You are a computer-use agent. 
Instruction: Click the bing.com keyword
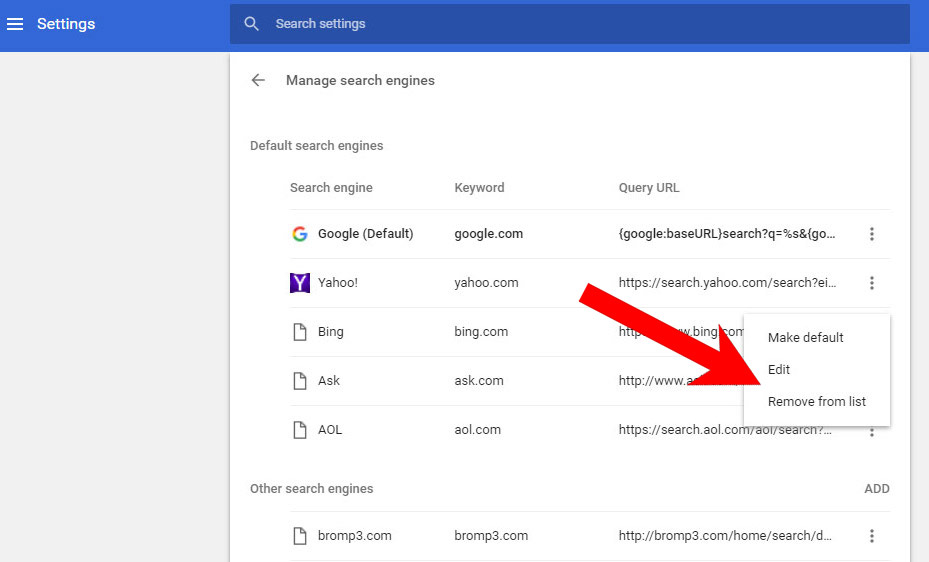(x=481, y=332)
